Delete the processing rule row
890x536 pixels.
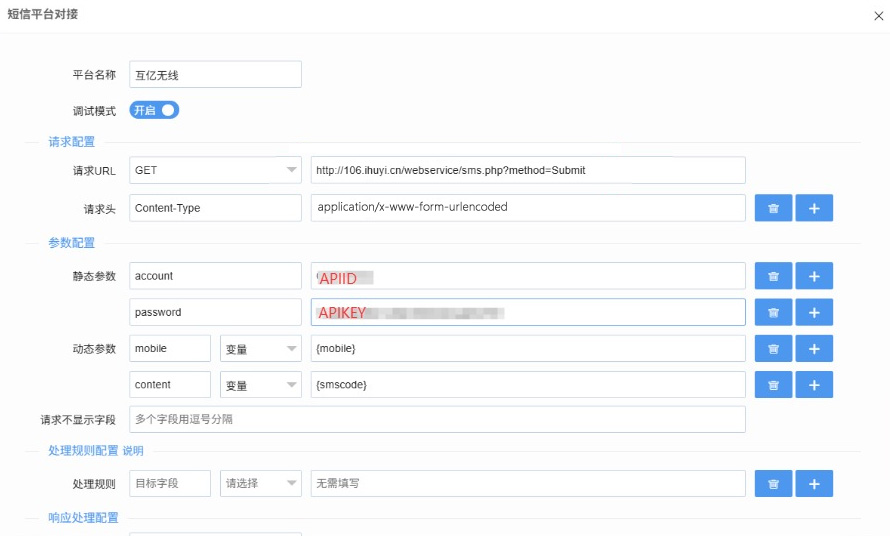[x=773, y=484]
